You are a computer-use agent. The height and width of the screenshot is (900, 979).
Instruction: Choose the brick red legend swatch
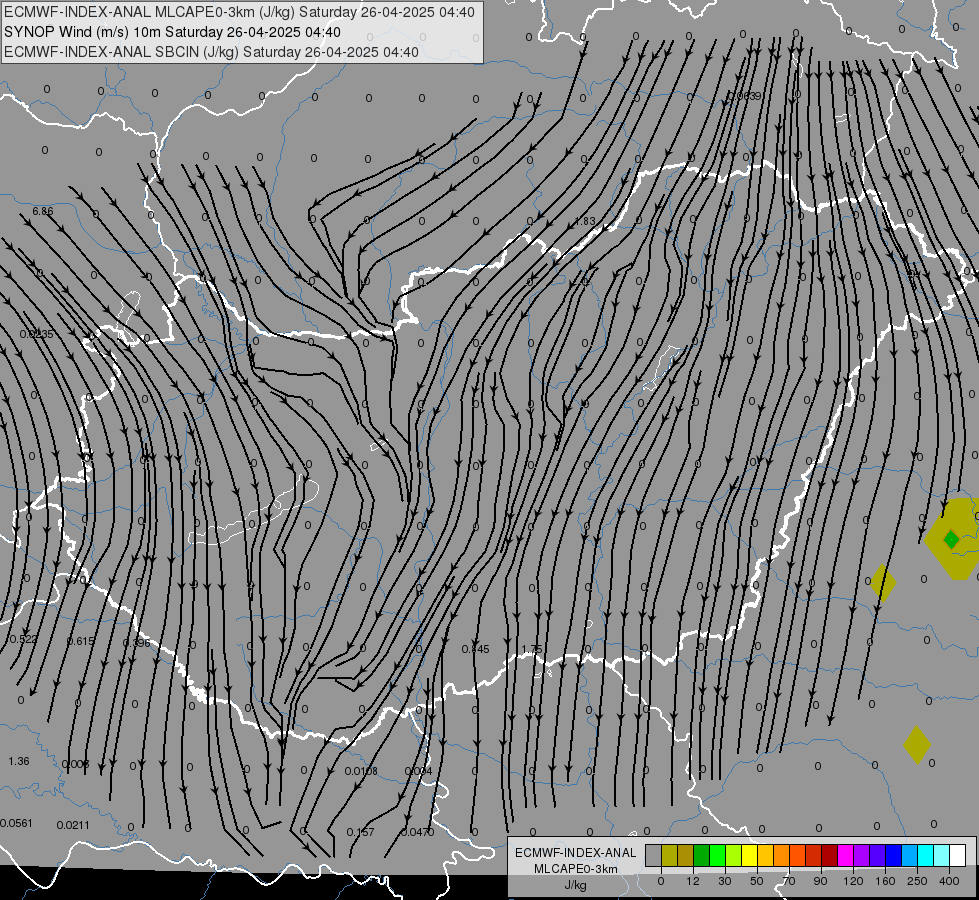[x=814, y=855]
